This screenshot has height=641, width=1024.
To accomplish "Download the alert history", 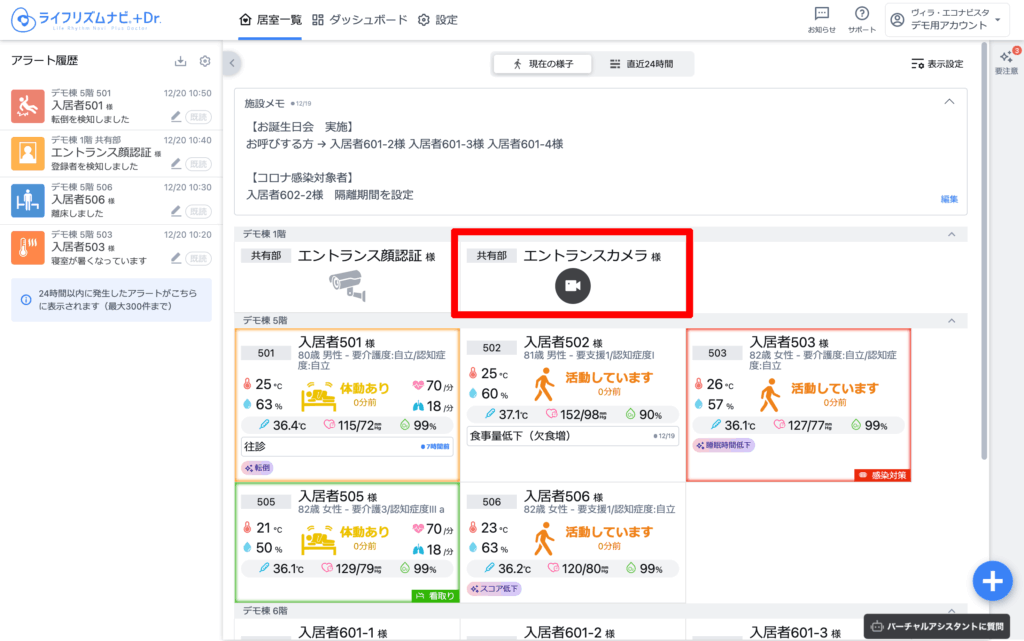I will click(180, 61).
